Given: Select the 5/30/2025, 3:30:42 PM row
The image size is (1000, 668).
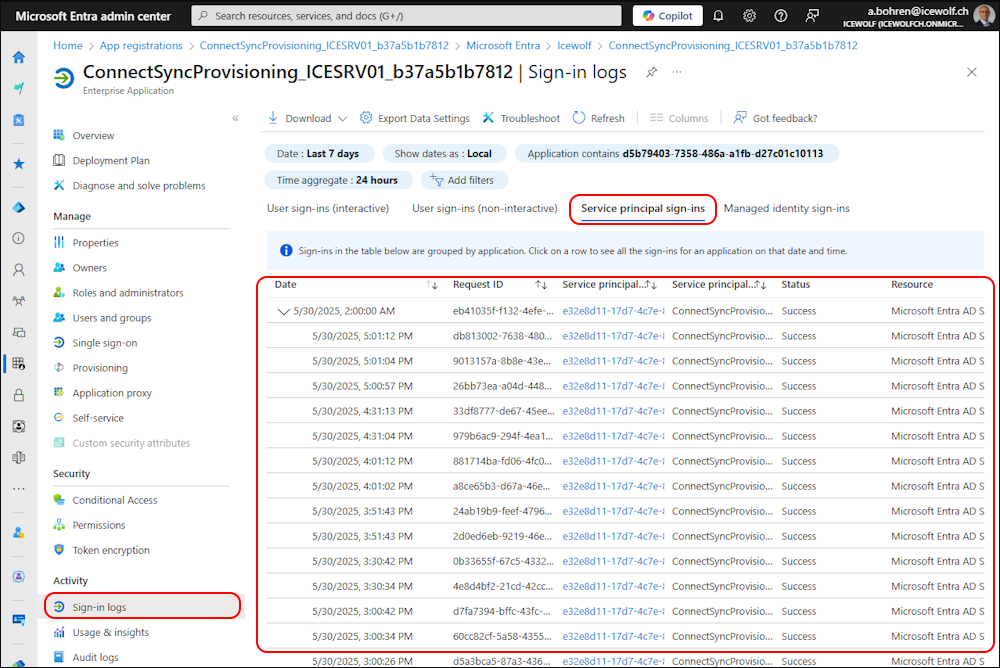Looking at the screenshot, I should (625, 561).
